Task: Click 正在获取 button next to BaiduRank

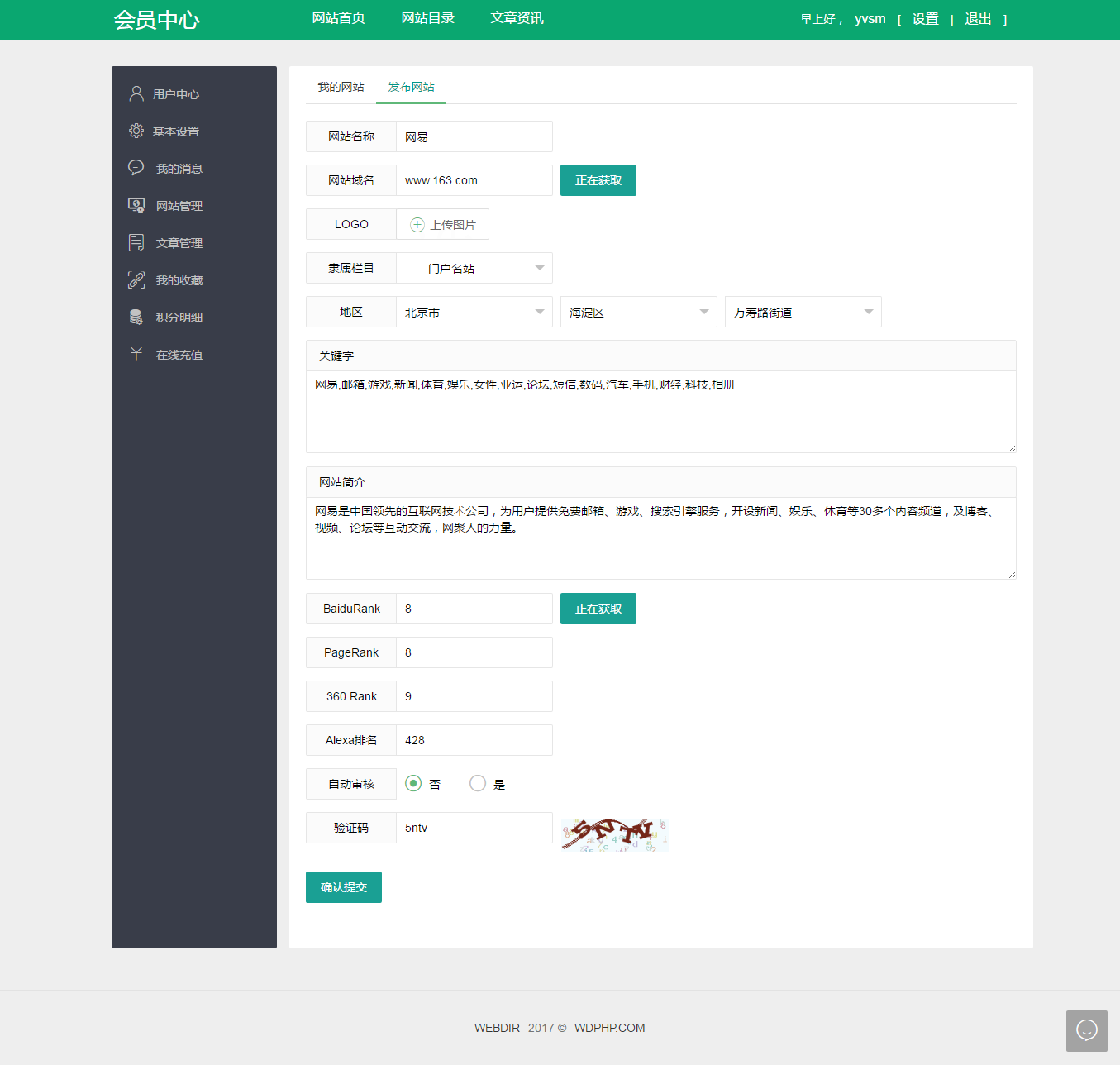Action: (598, 609)
